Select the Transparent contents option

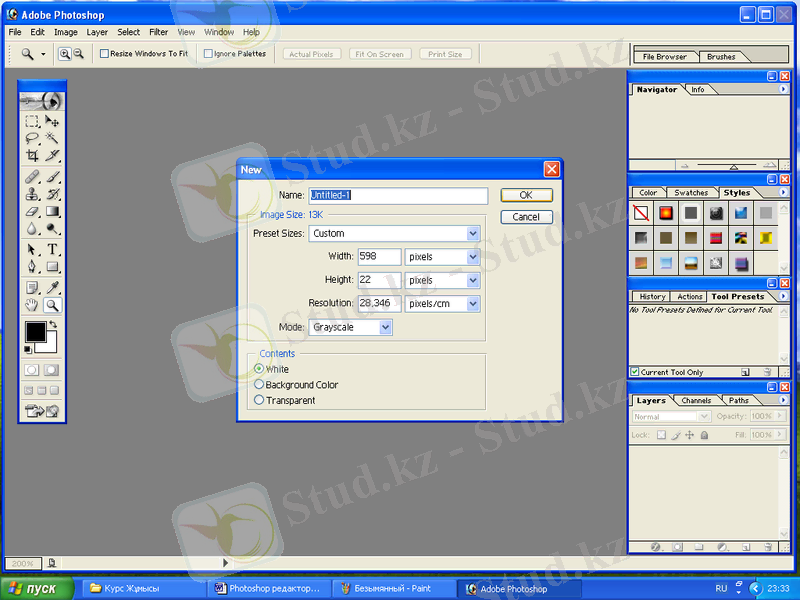click(x=260, y=401)
